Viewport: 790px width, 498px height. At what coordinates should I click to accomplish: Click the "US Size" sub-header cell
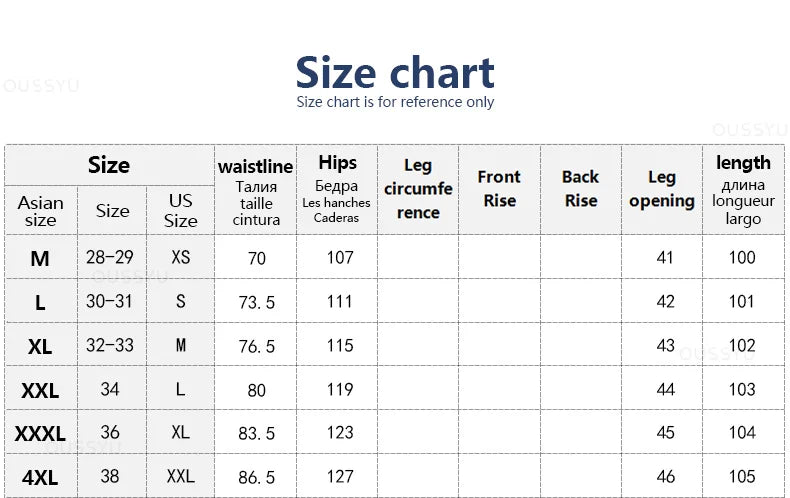click(x=181, y=210)
